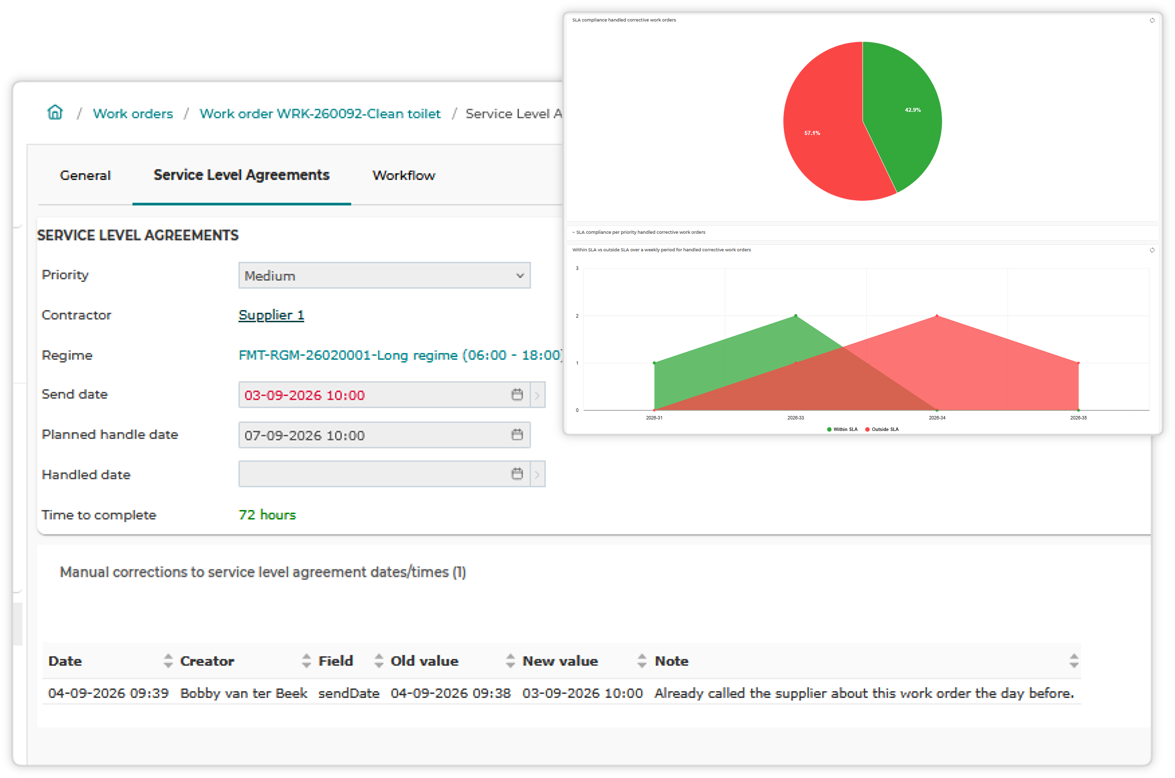
Task: Sort corrections table by Creator column
Action: 306,661
